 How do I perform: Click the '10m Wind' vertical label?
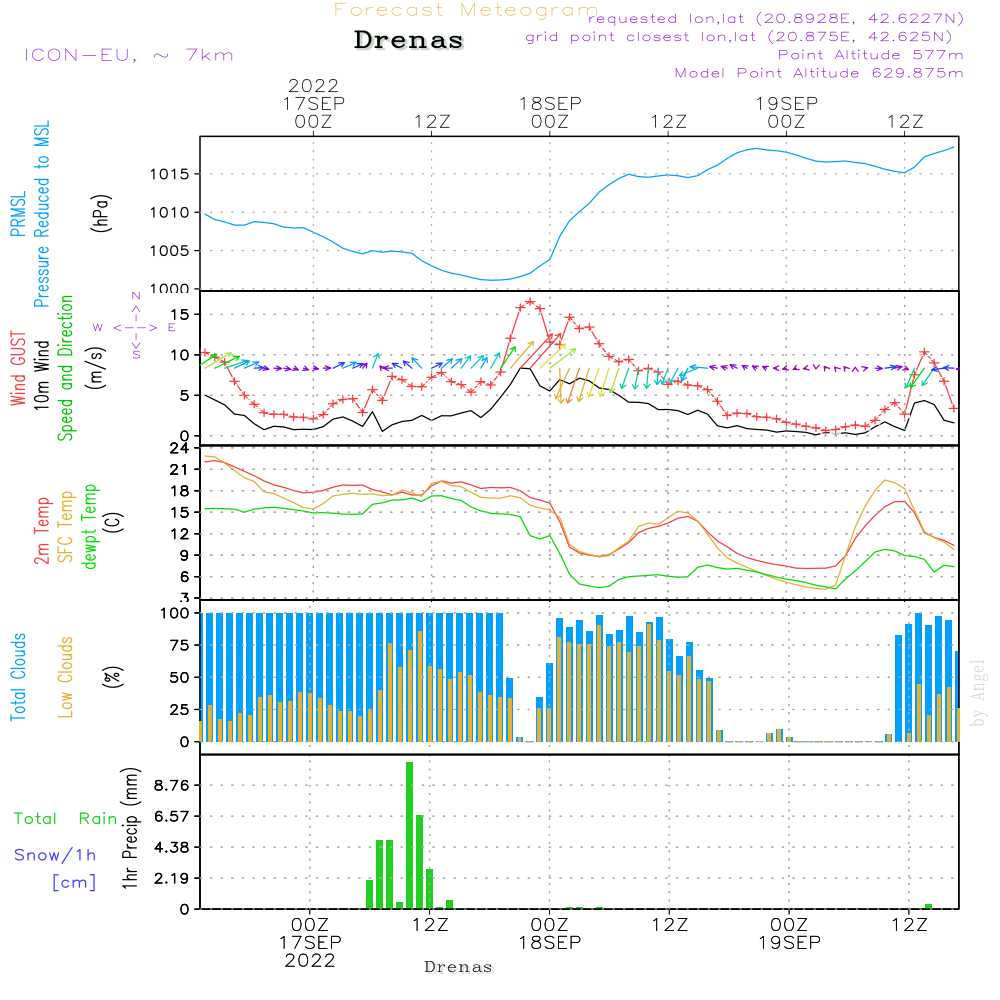point(41,375)
